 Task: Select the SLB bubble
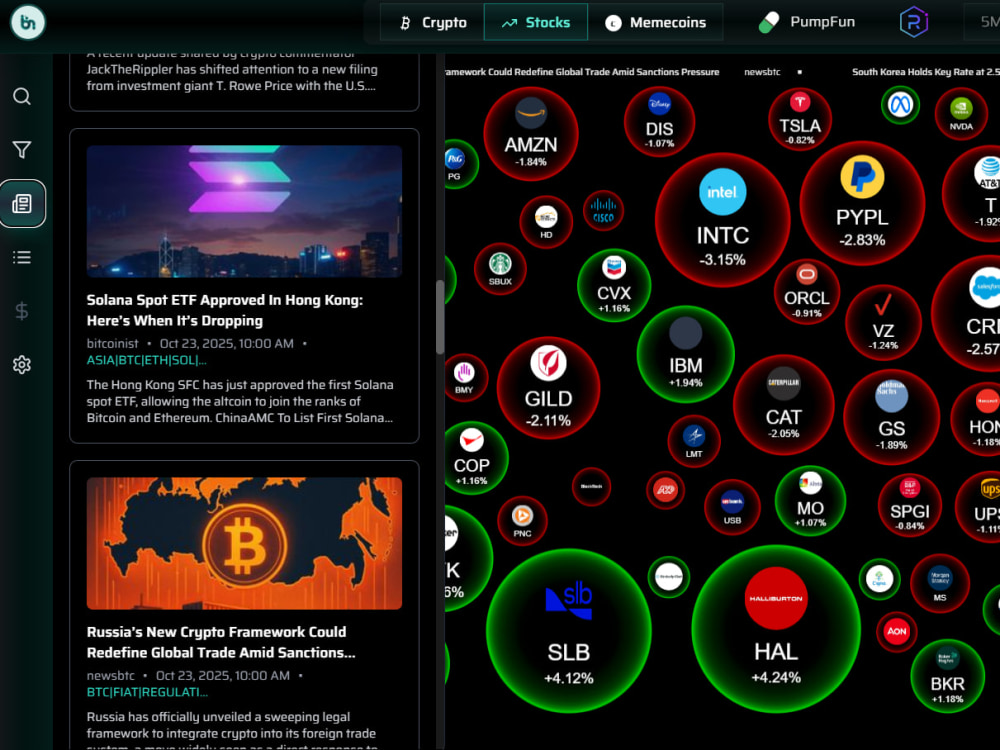tap(569, 631)
